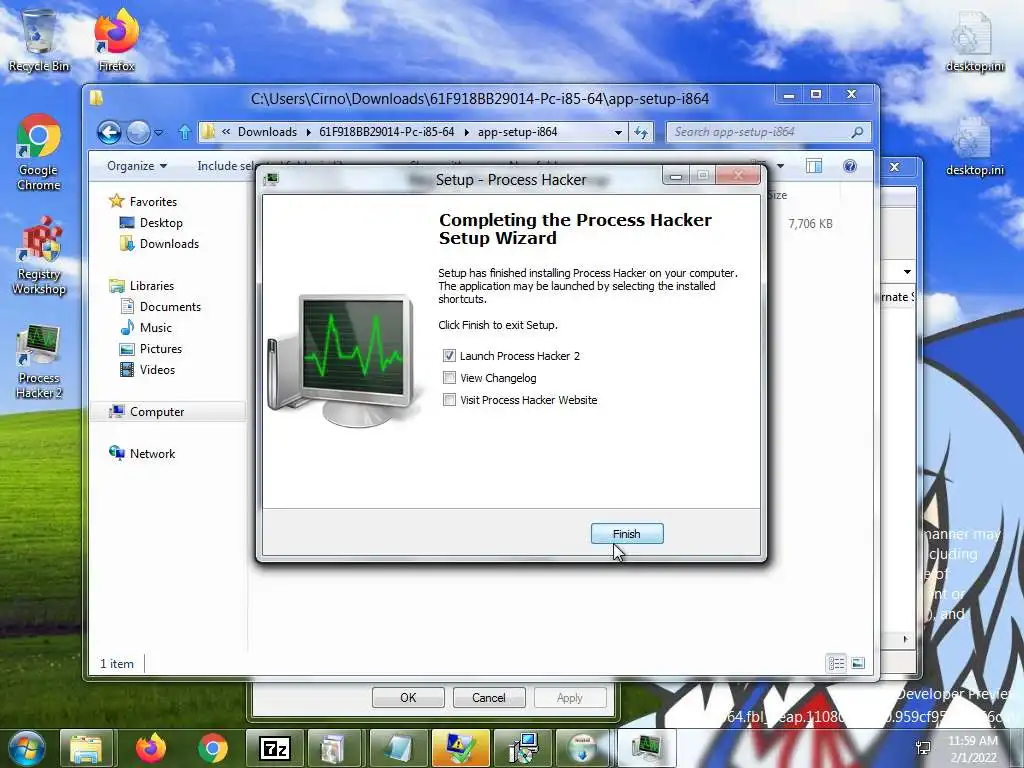Select upper desktop.ini file icon

974,40
